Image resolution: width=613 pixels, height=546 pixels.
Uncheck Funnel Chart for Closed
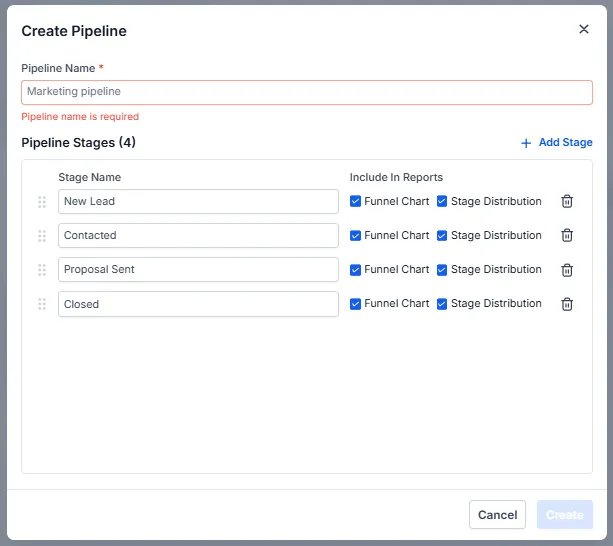355,304
